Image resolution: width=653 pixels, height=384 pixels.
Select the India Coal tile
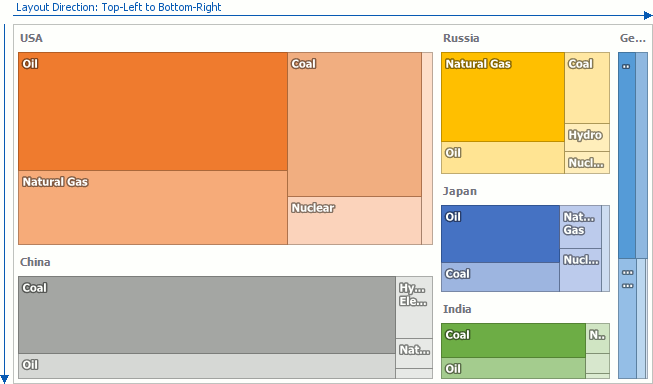coord(513,340)
